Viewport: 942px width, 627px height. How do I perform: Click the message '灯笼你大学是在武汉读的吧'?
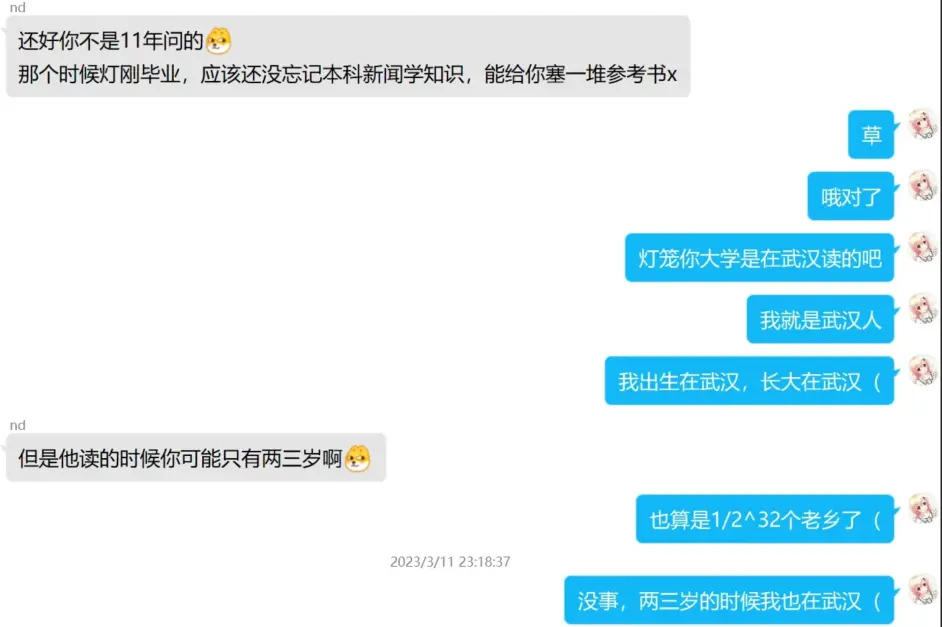pos(759,258)
